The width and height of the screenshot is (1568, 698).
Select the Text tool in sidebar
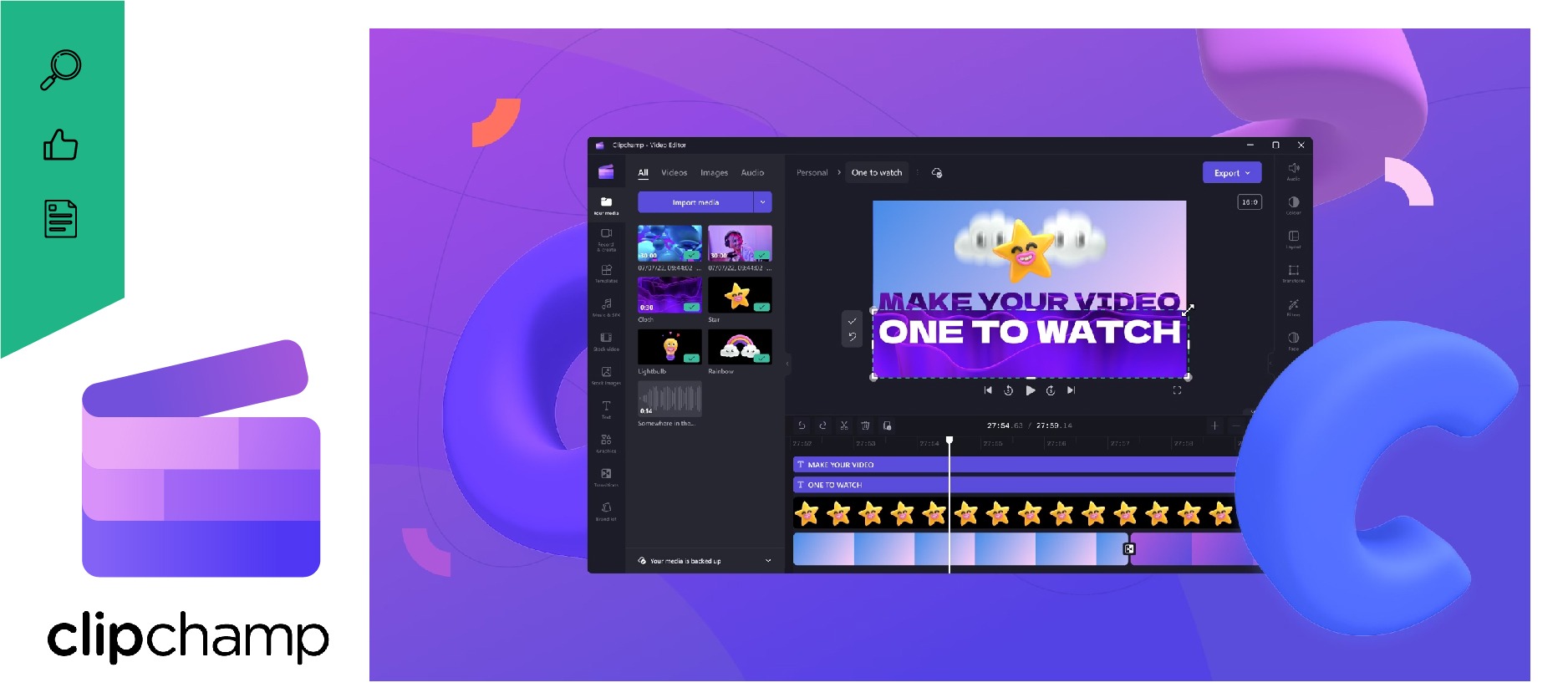606,409
